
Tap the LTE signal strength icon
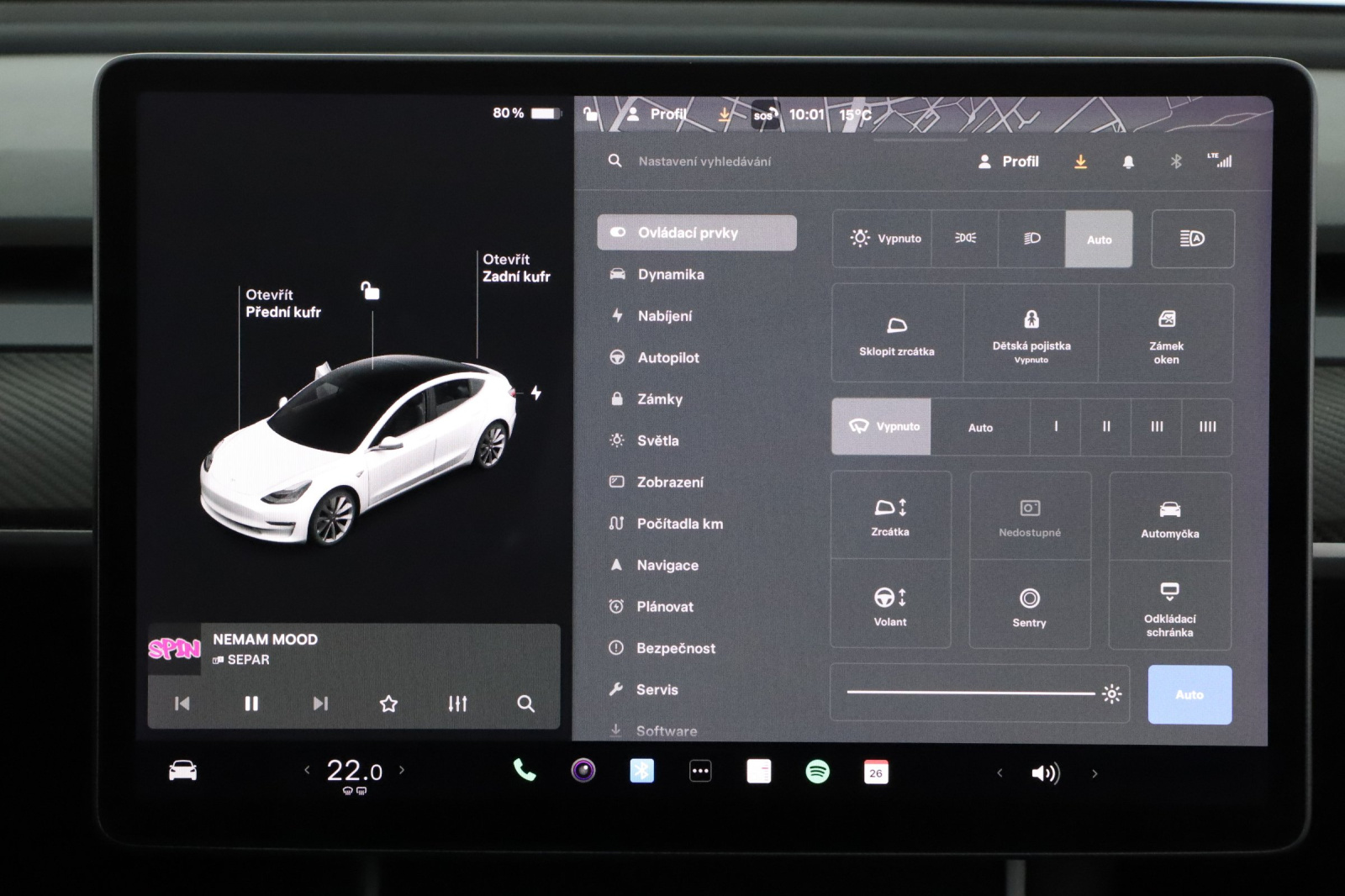point(1220,160)
